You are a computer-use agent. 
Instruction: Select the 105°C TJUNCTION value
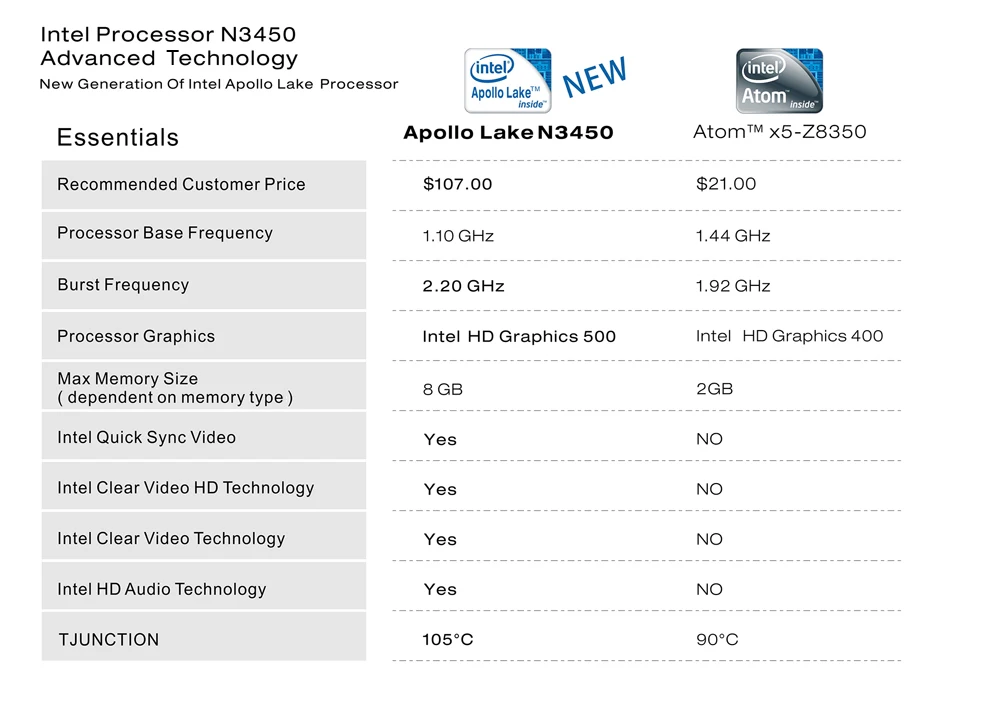click(448, 639)
